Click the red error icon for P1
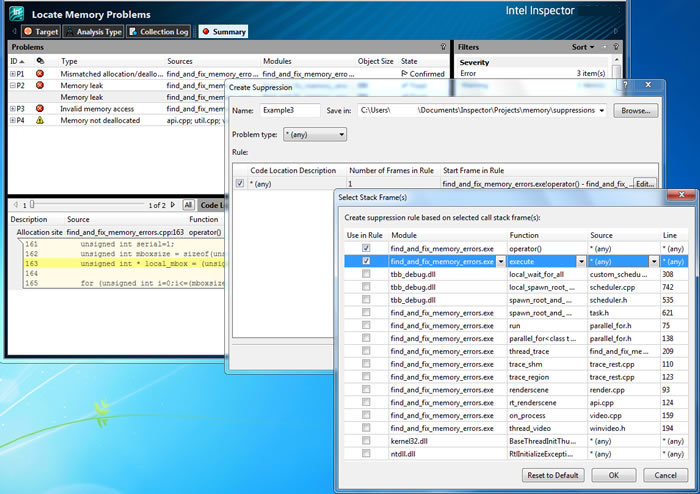This screenshot has width=700, height=494. coord(40,74)
